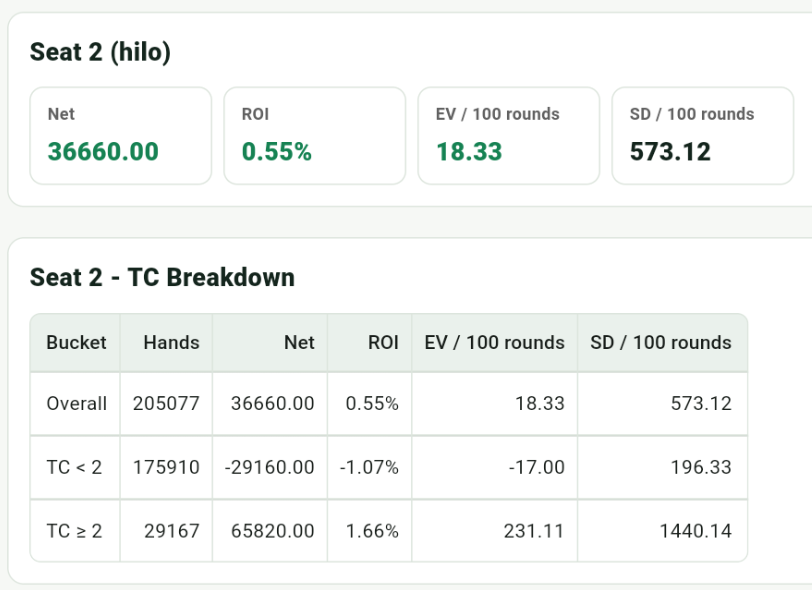
Task: Select the SD / 100 rounds column header
Action: (662, 342)
